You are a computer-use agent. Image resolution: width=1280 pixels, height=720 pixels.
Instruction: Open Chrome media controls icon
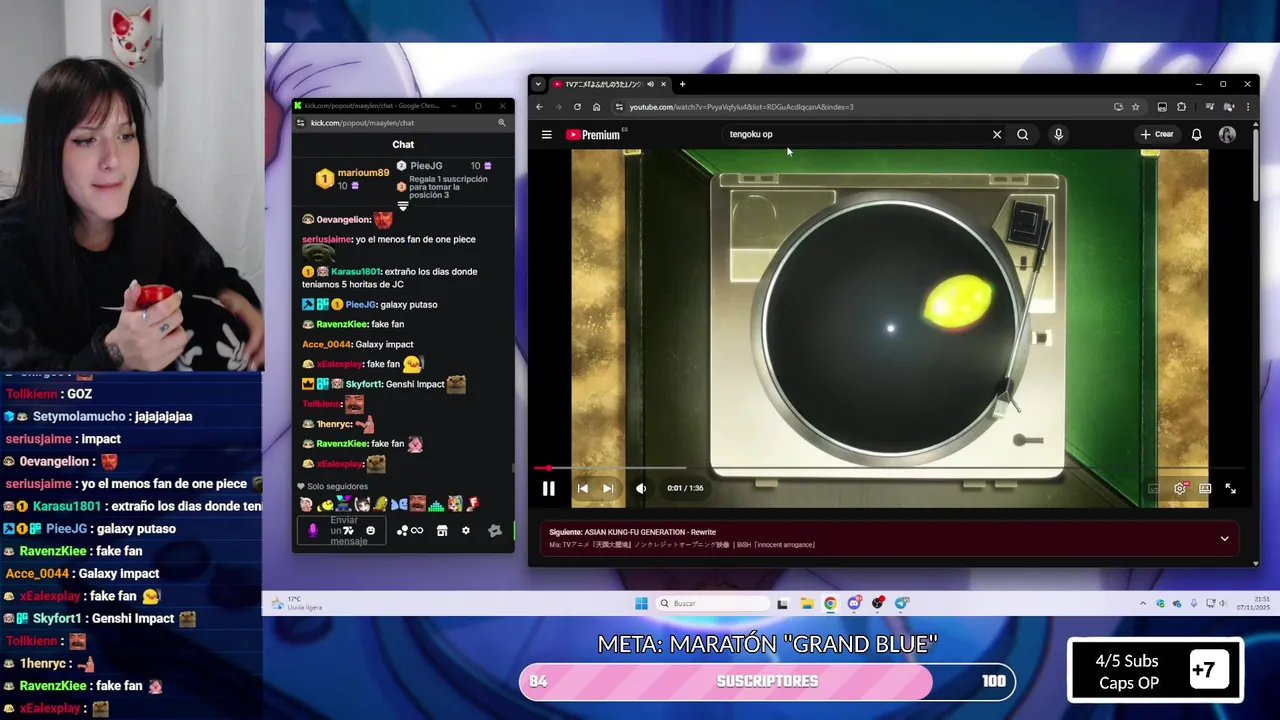pyautogui.click(x=1209, y=107)
